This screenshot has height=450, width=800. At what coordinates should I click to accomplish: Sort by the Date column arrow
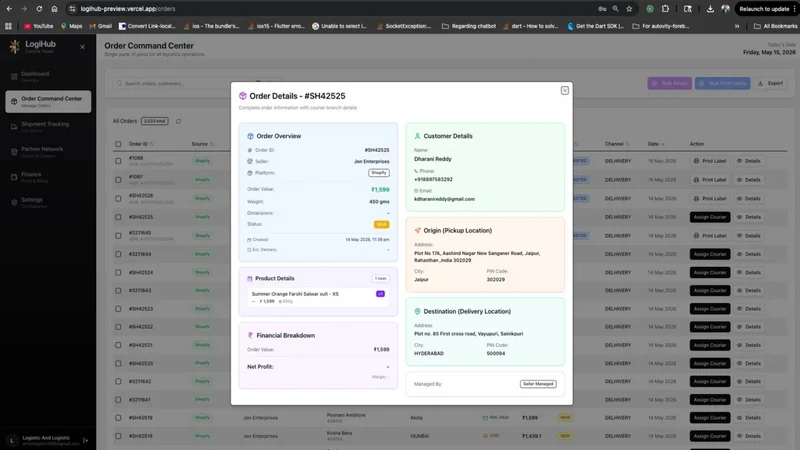tap(663, 144)
